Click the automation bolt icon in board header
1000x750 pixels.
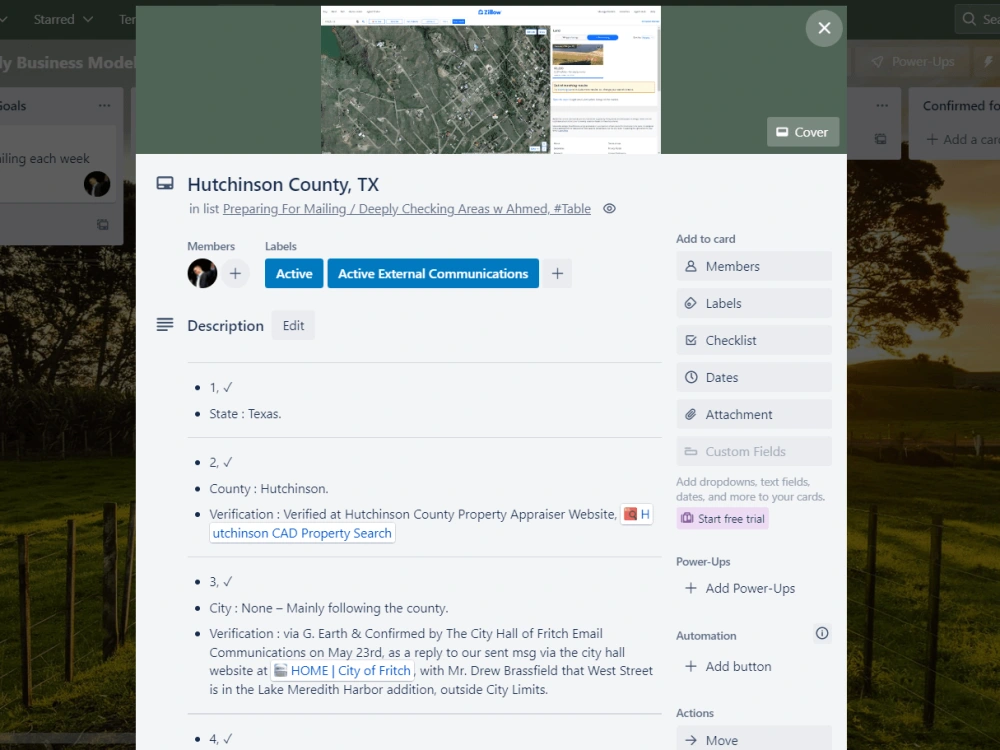[988, 62]
